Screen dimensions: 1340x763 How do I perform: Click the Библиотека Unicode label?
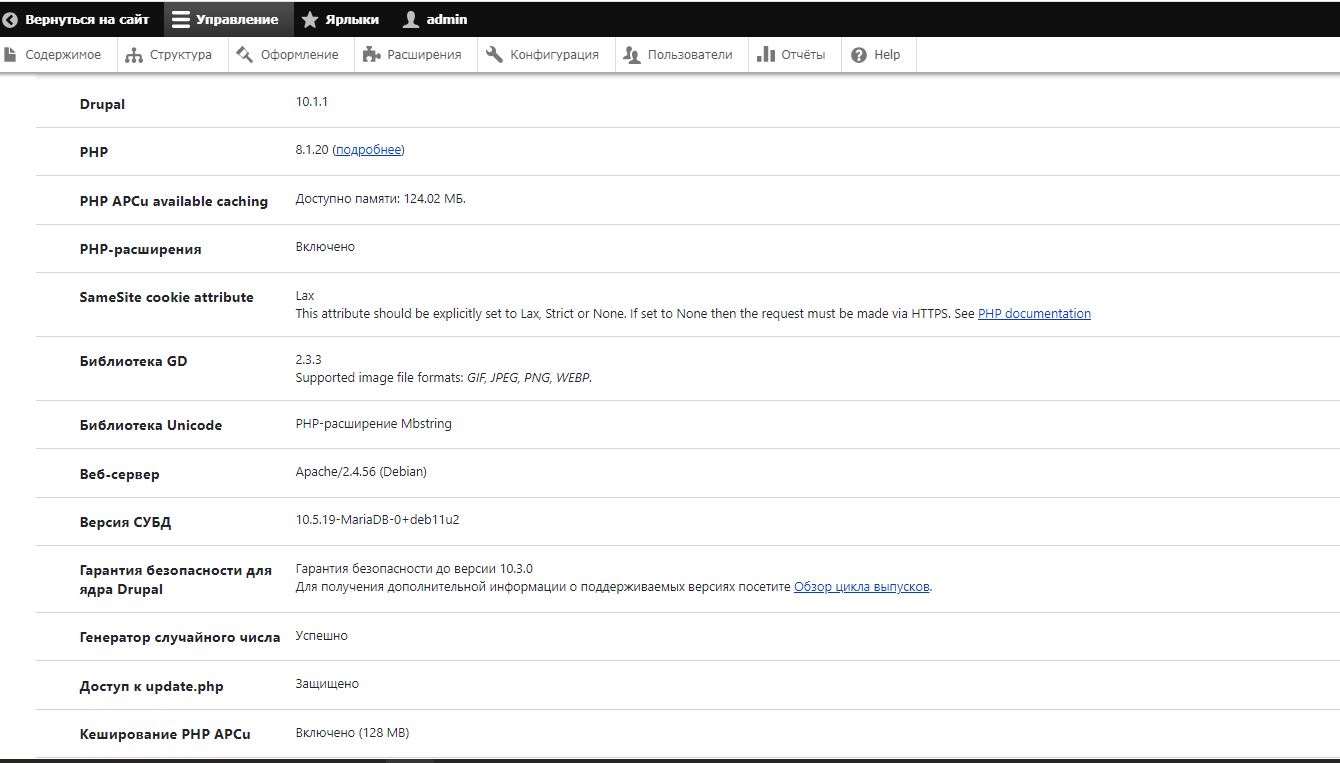(x=151, y=425)
